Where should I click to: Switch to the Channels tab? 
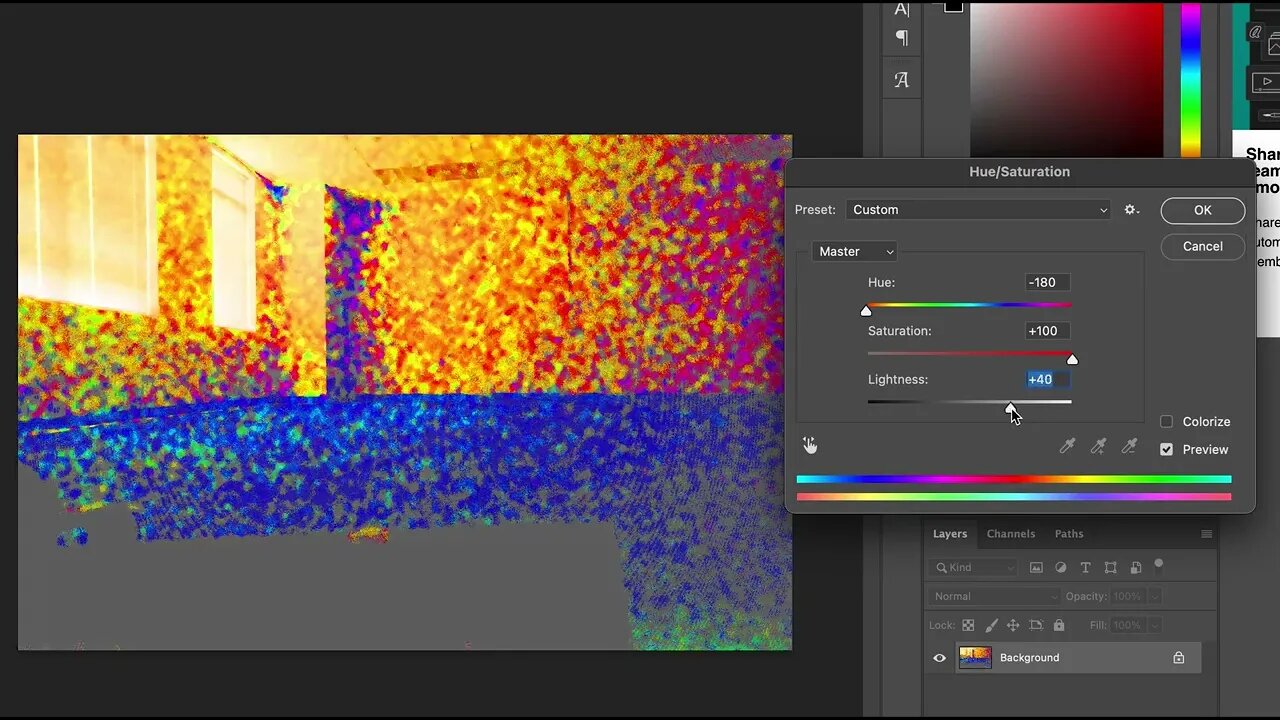click(x=1011, y=534)
